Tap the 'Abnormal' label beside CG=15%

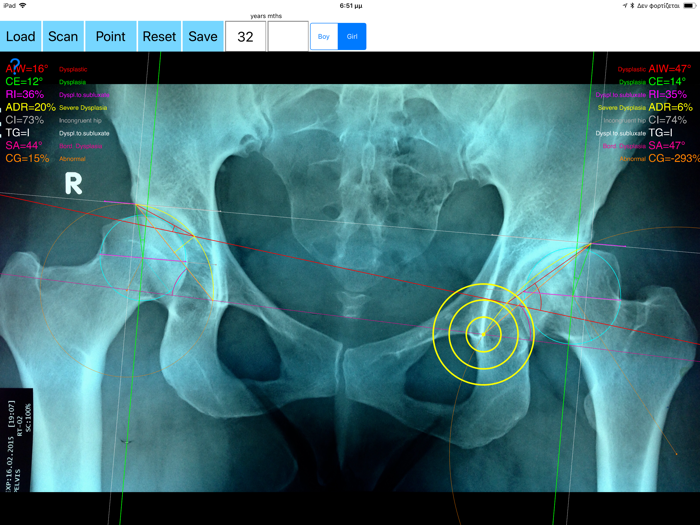(72, 159)
